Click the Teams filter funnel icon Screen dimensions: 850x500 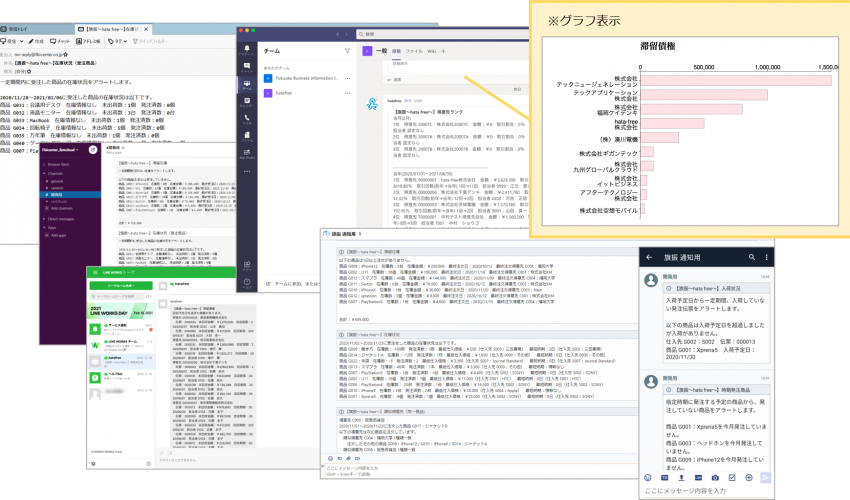[347, 51]
